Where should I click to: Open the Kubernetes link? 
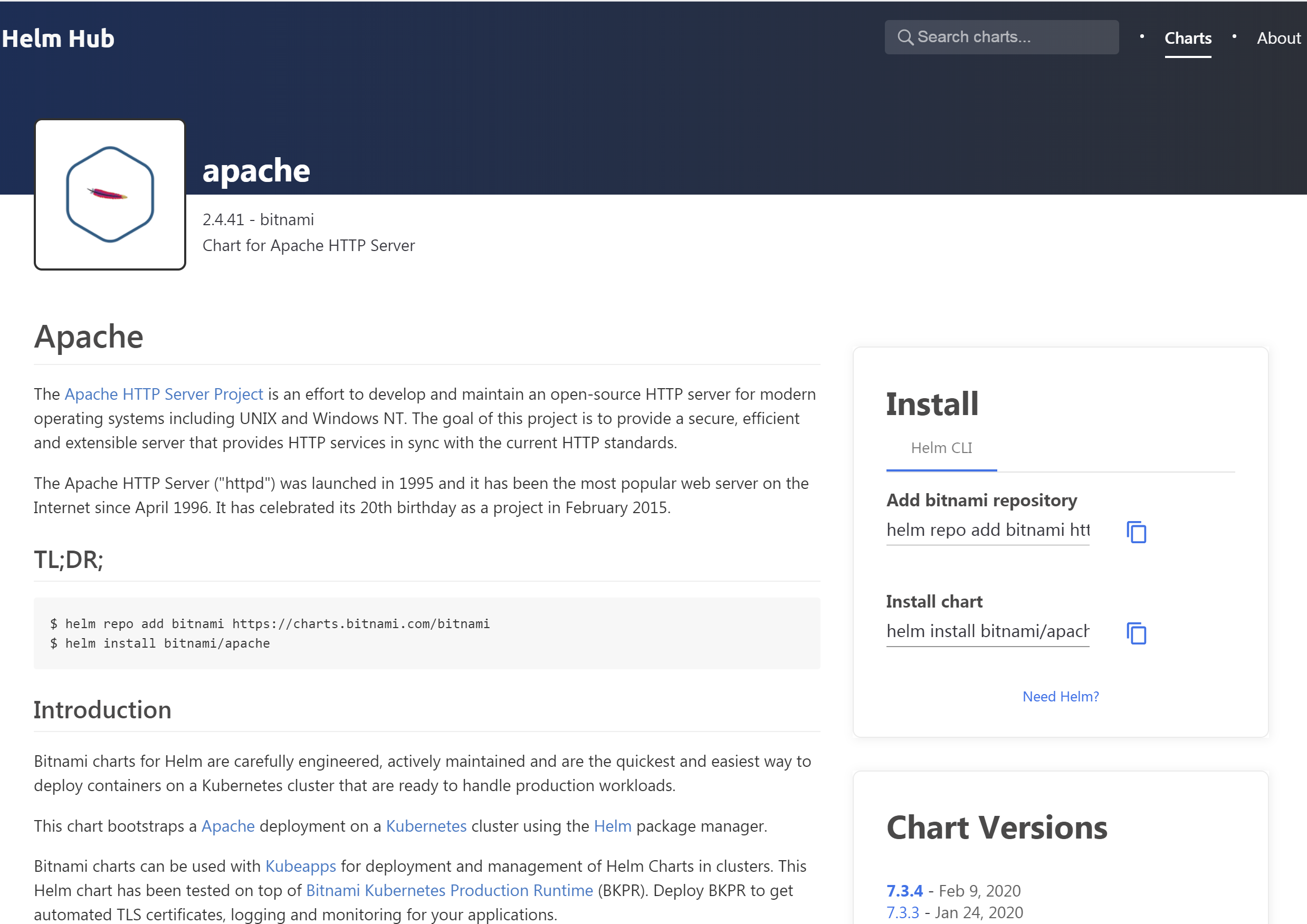point(426,826)
